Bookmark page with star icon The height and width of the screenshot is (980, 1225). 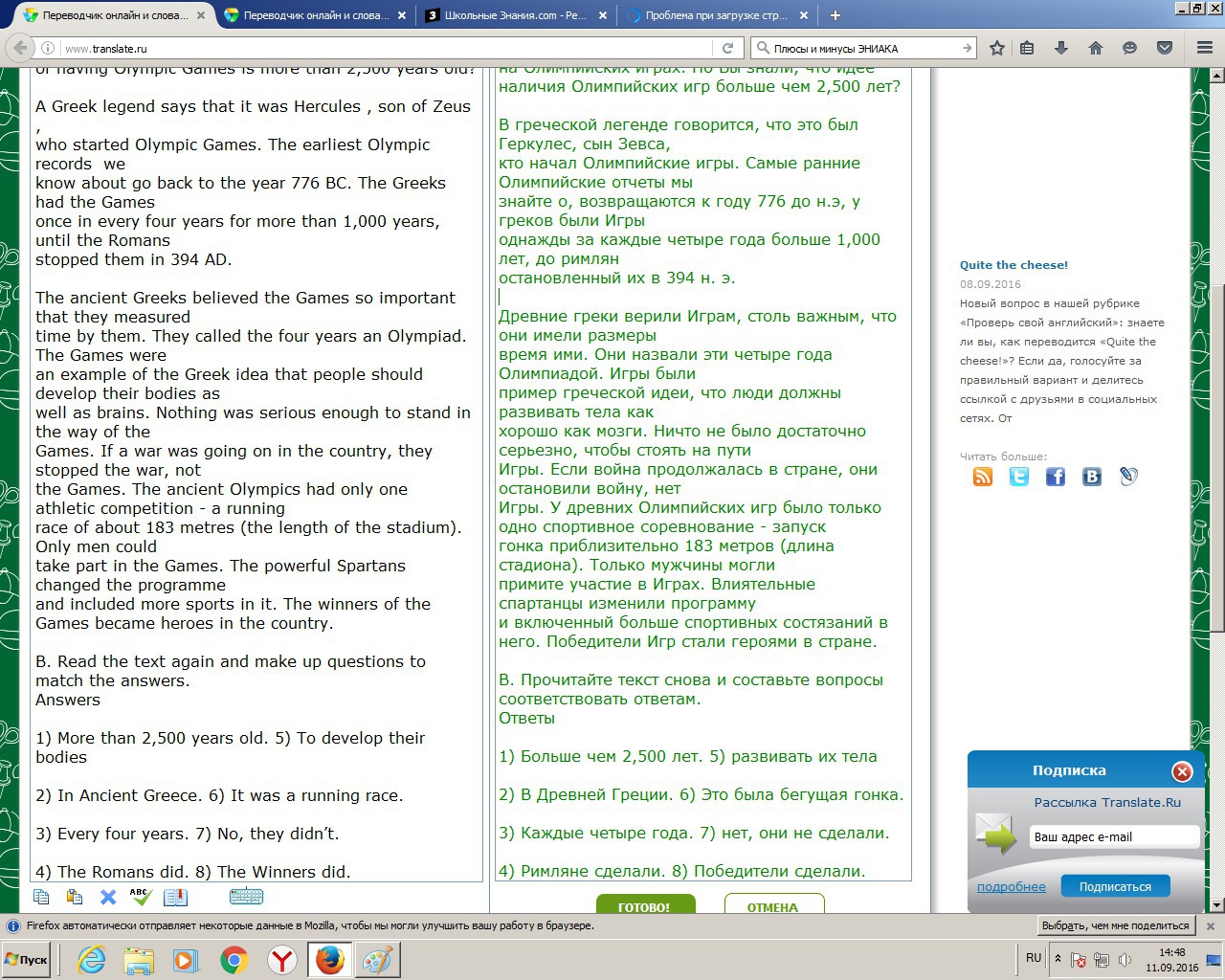click(997, 48)
